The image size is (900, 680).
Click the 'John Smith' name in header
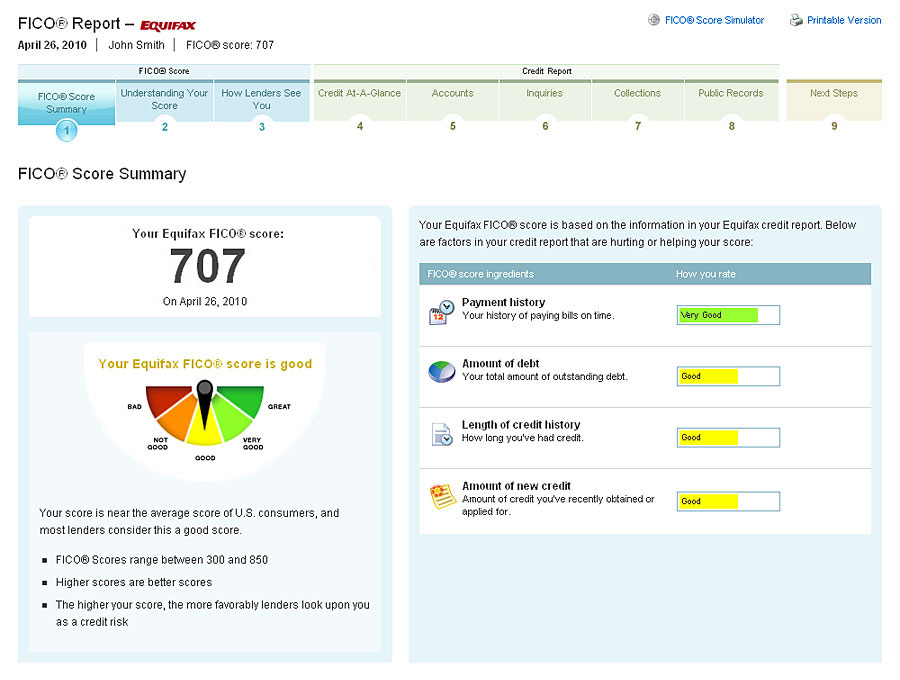click(137, 45)
